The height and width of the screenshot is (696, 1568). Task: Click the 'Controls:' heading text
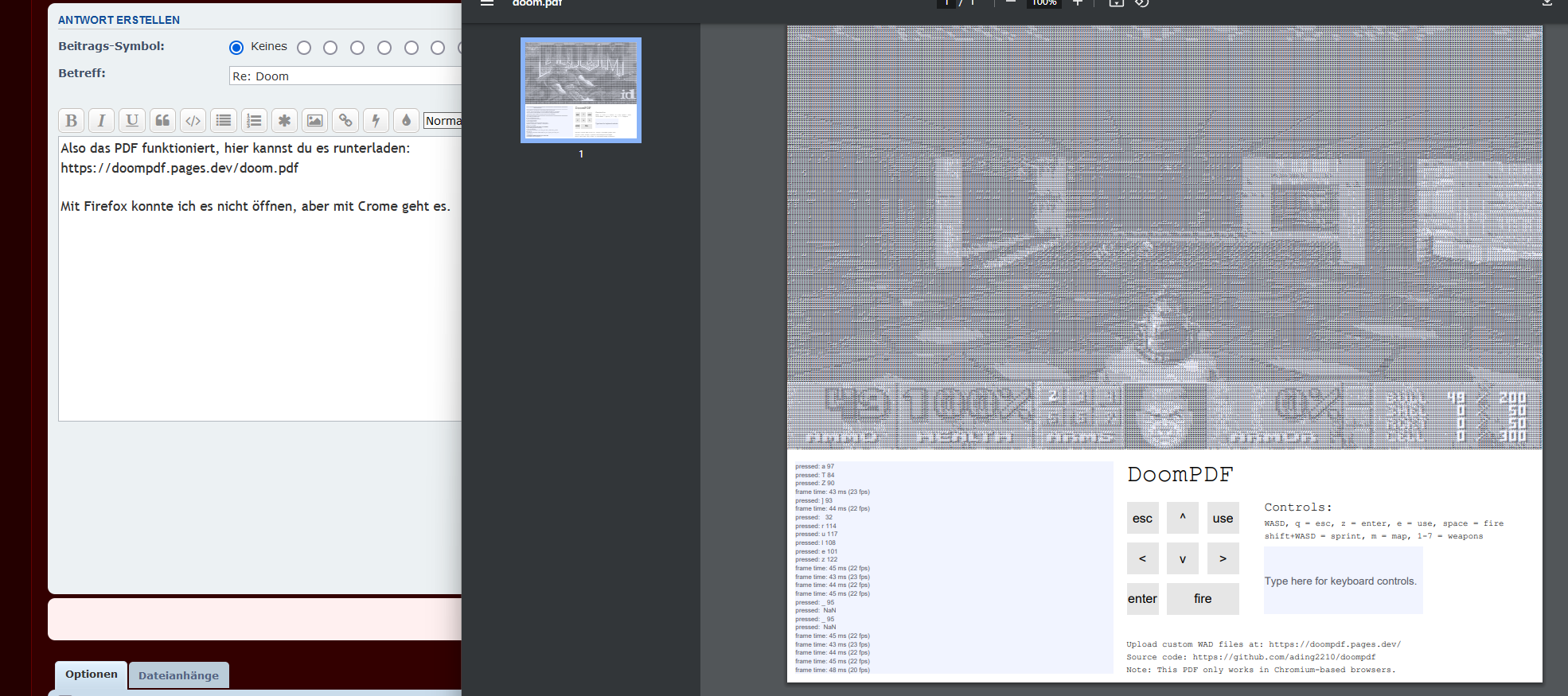1297,507
